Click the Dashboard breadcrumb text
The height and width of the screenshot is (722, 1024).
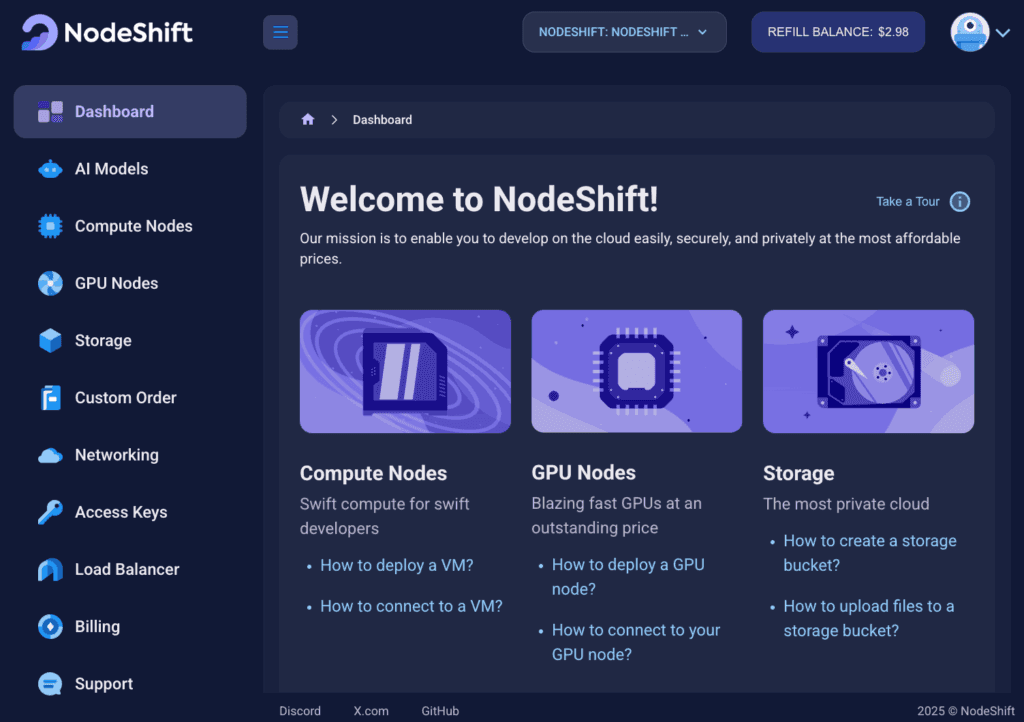[x=382, y=120]
